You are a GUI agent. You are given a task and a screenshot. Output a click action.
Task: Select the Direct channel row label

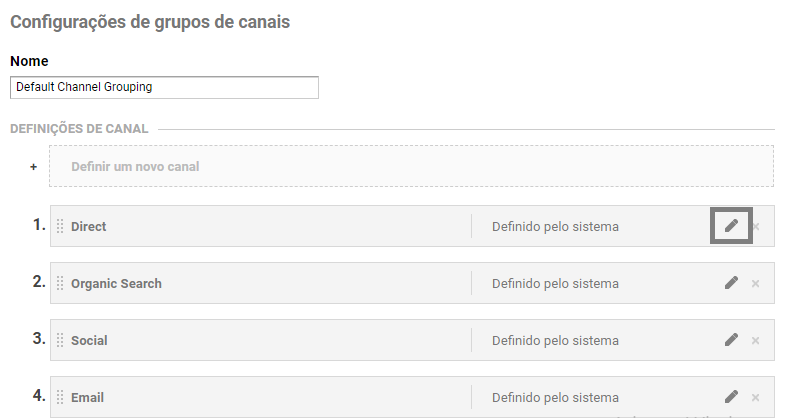pos(89,227)
